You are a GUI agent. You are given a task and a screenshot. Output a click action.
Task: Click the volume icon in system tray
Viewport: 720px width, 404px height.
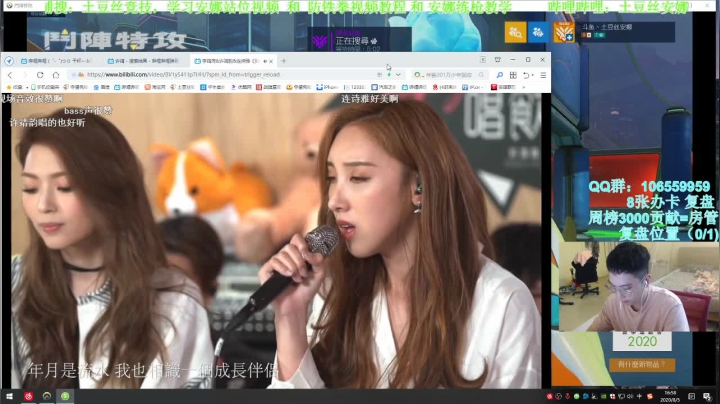tap(630, 397)
